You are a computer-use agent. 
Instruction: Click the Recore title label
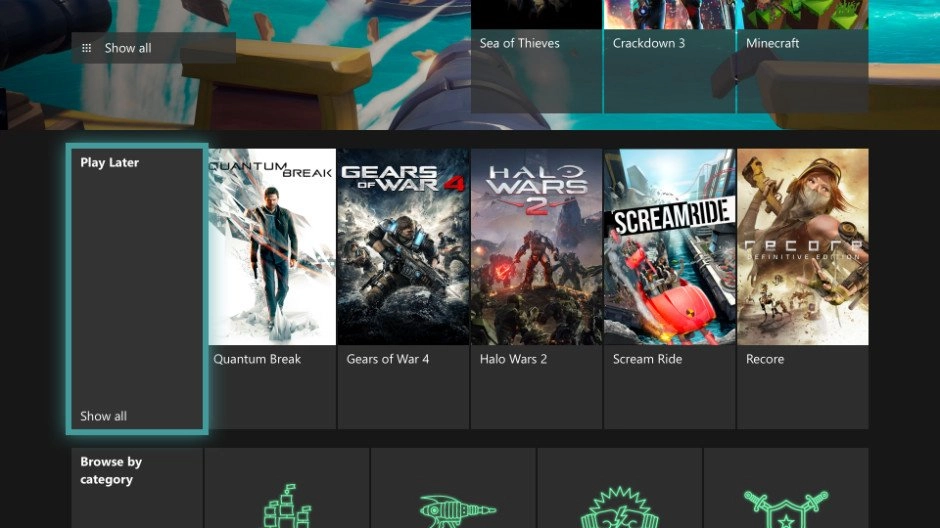765,359
